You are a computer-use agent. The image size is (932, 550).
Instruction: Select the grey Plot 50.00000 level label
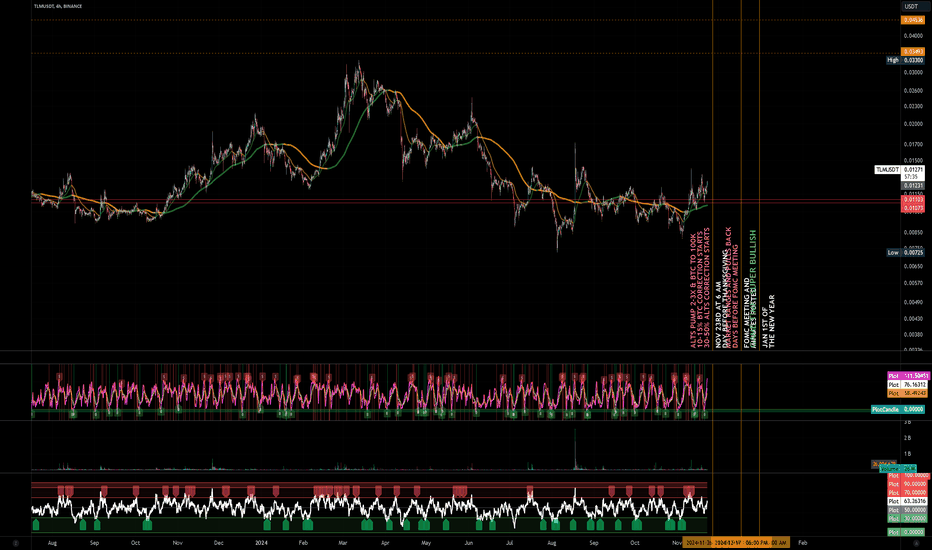pos(908,510)
